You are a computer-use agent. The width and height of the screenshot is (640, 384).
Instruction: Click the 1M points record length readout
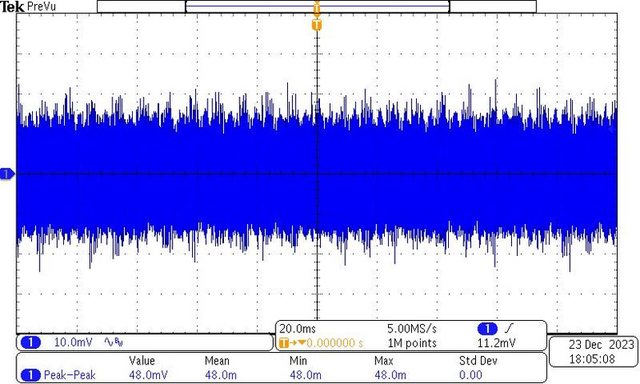(412, 343)
